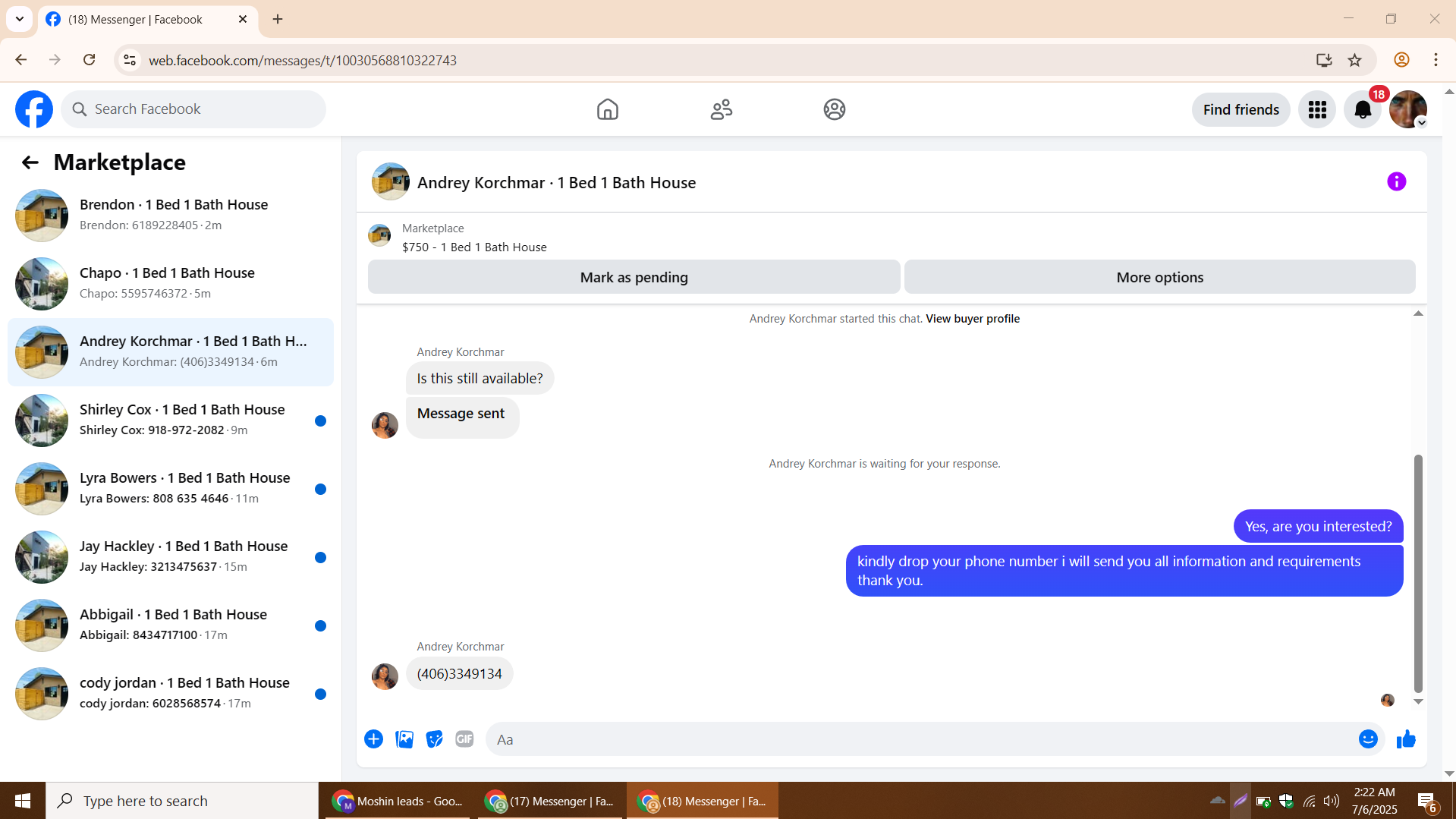The image size is (1456, 819).
Task: Choose a GIF in the composer
Action: 464,739
